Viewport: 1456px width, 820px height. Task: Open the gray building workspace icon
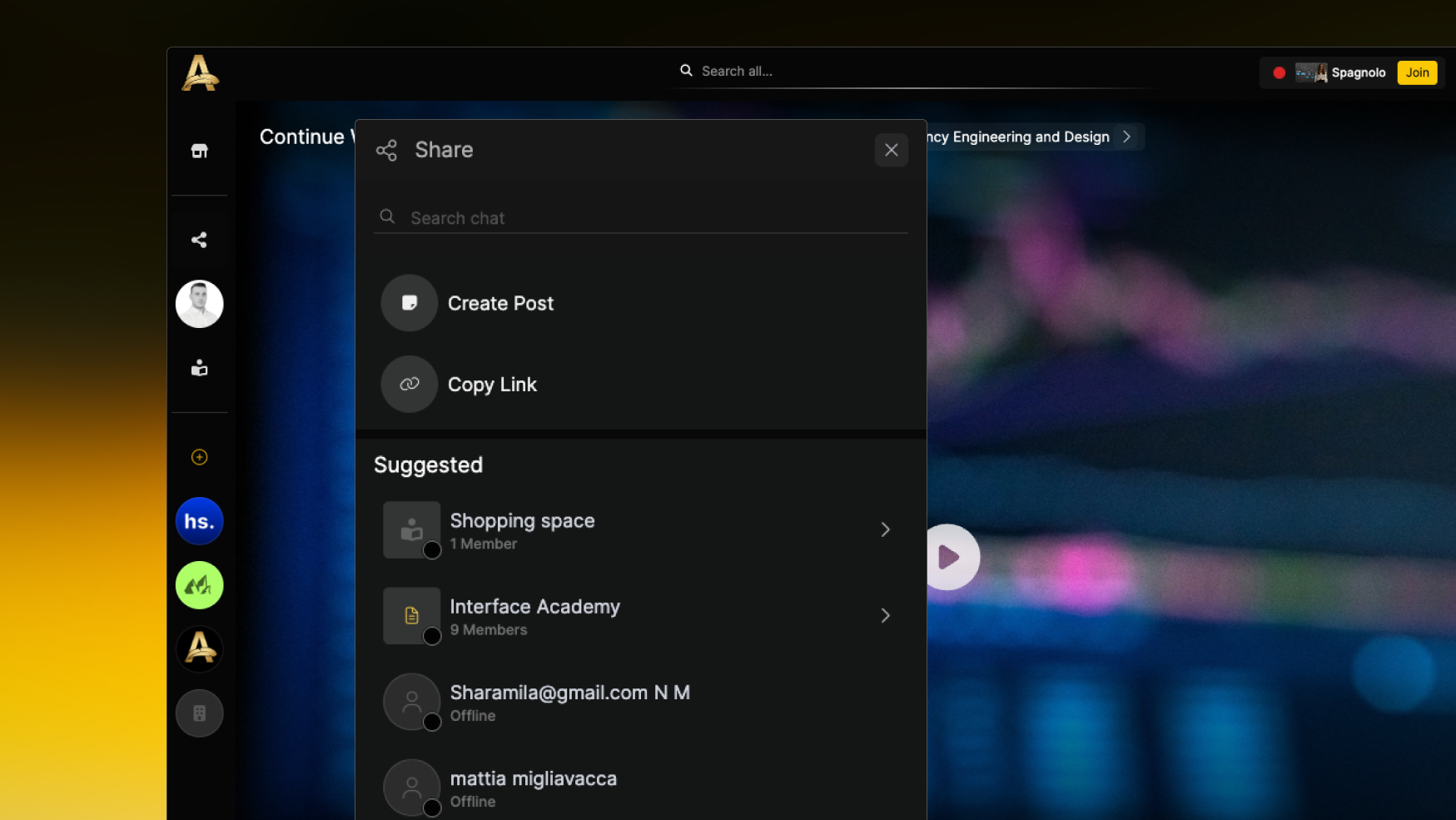pos(199,713)
